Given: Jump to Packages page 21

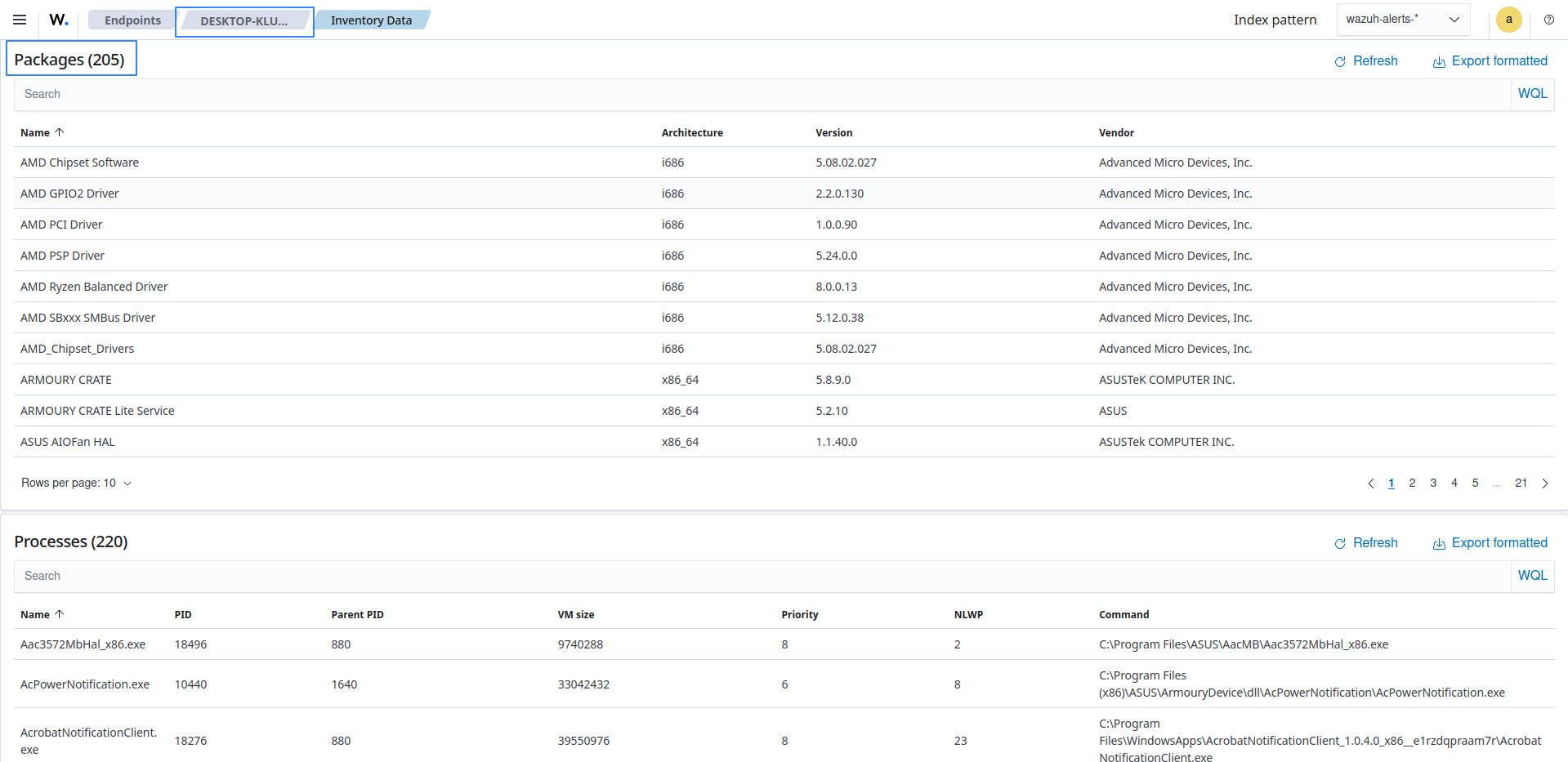Looking at the screenshot, I should [x=1521, y=483].
